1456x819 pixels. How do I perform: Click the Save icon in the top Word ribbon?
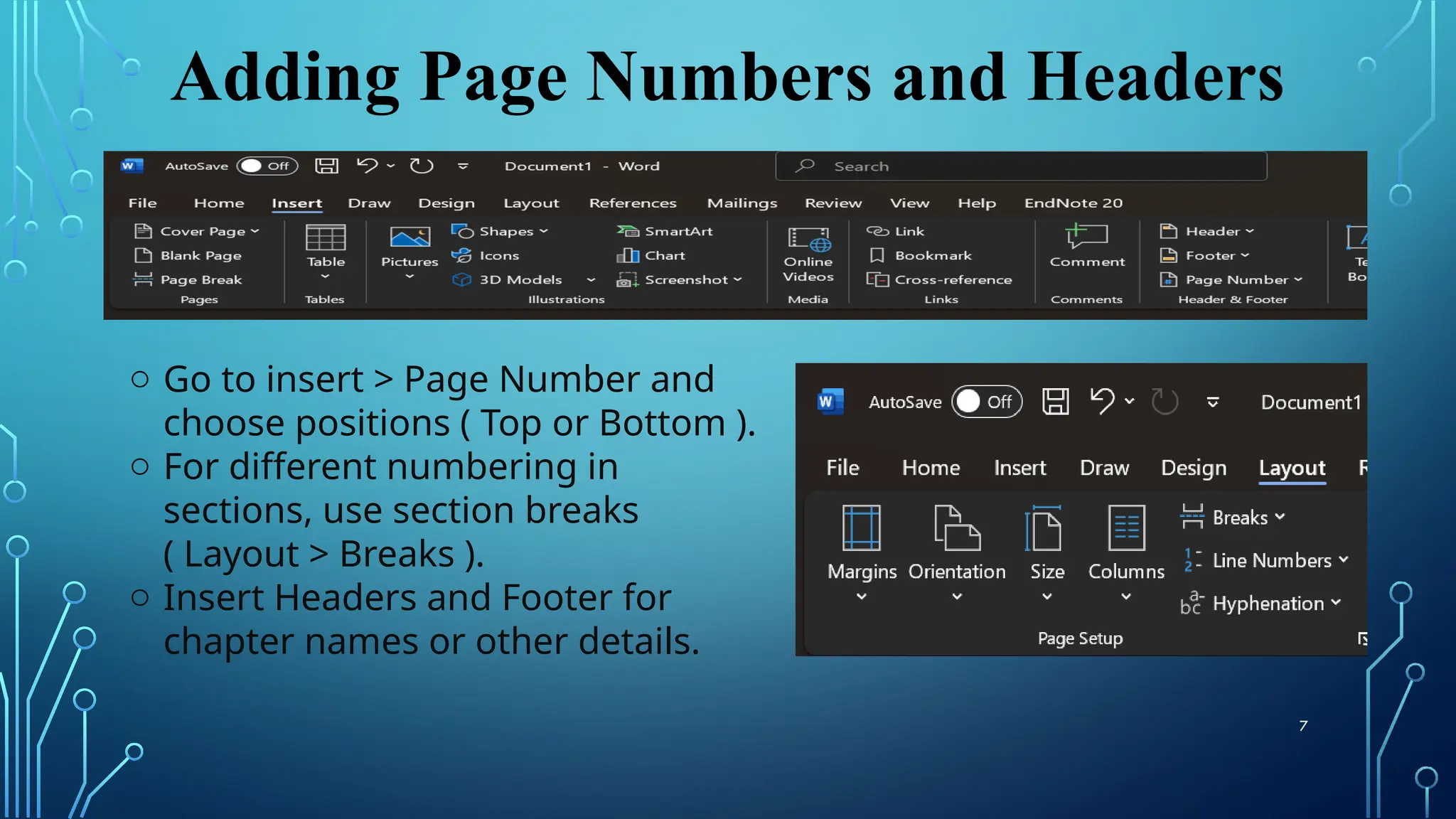click(326, 166)
